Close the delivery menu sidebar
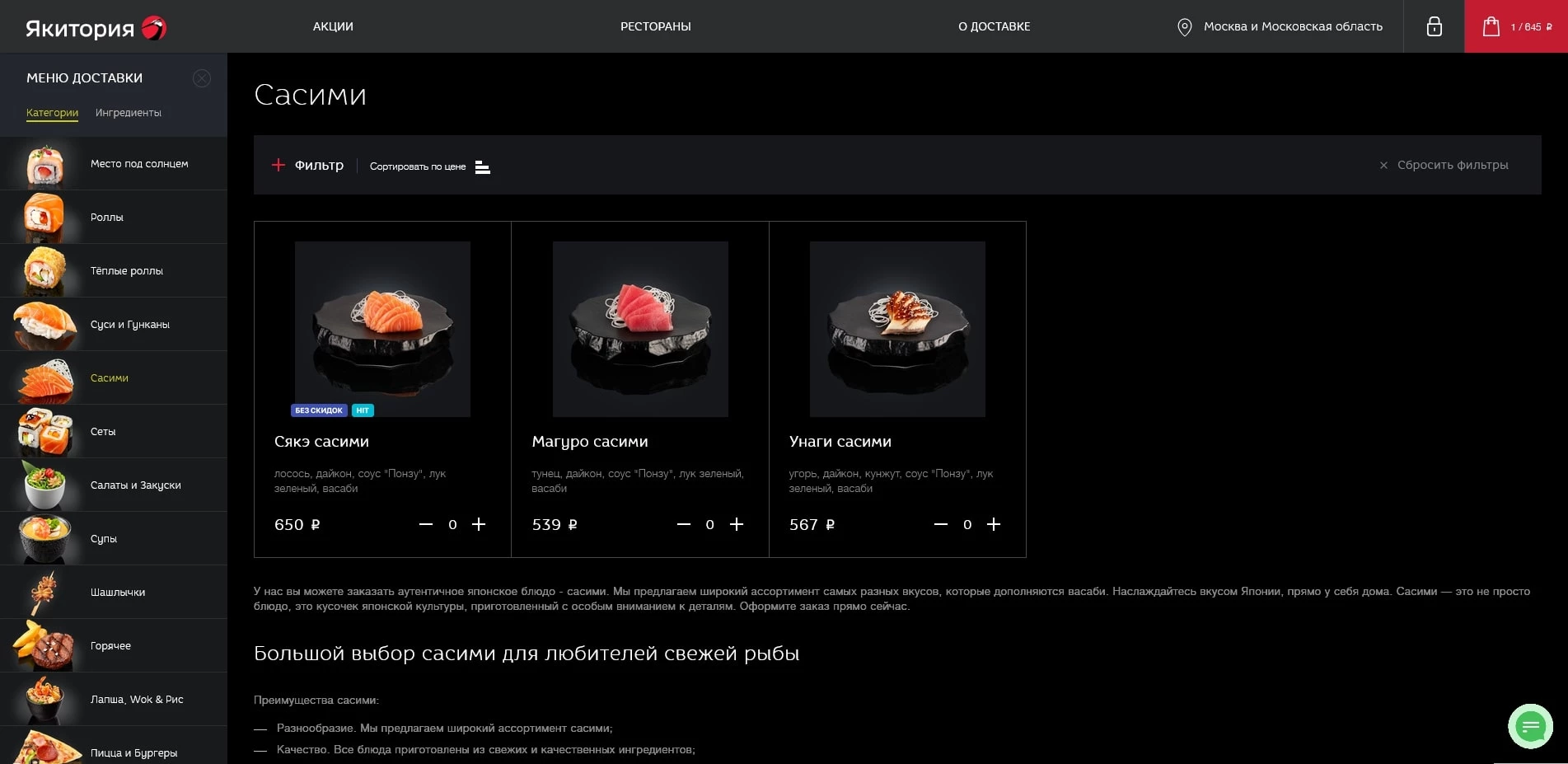The height and width of the screenshot is (764, 1568). (201, 78)
